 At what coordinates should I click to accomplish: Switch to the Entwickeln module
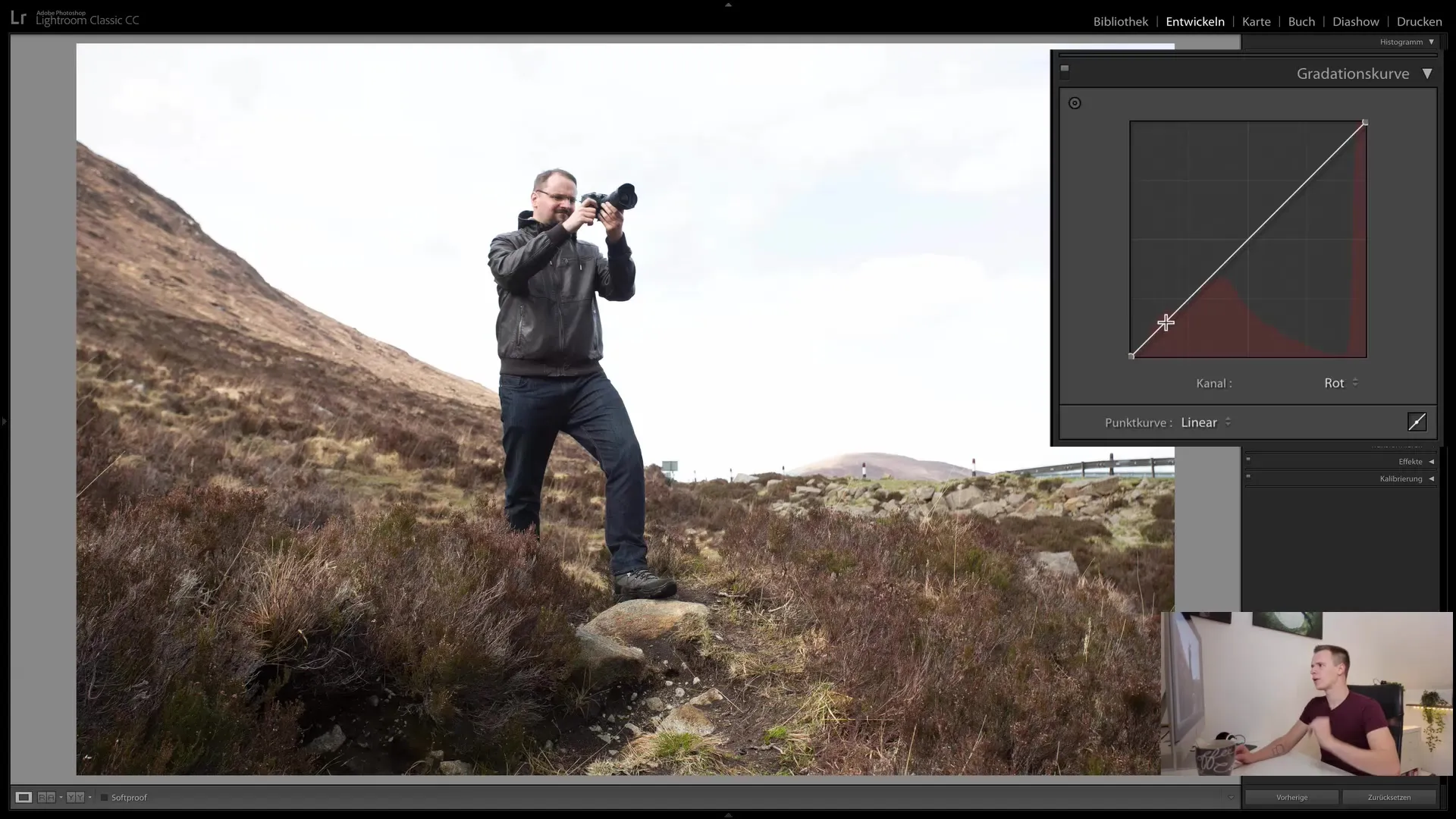[1194, 21]
